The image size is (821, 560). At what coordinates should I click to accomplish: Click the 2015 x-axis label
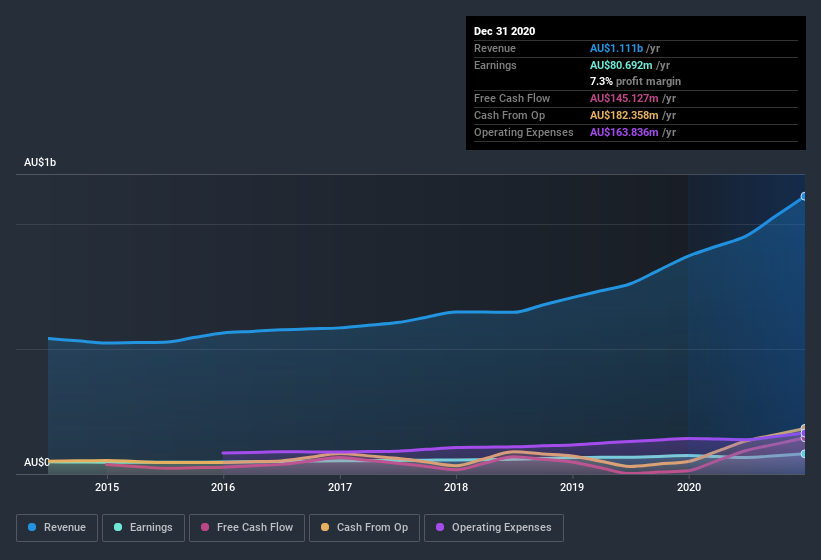point(107,487)
